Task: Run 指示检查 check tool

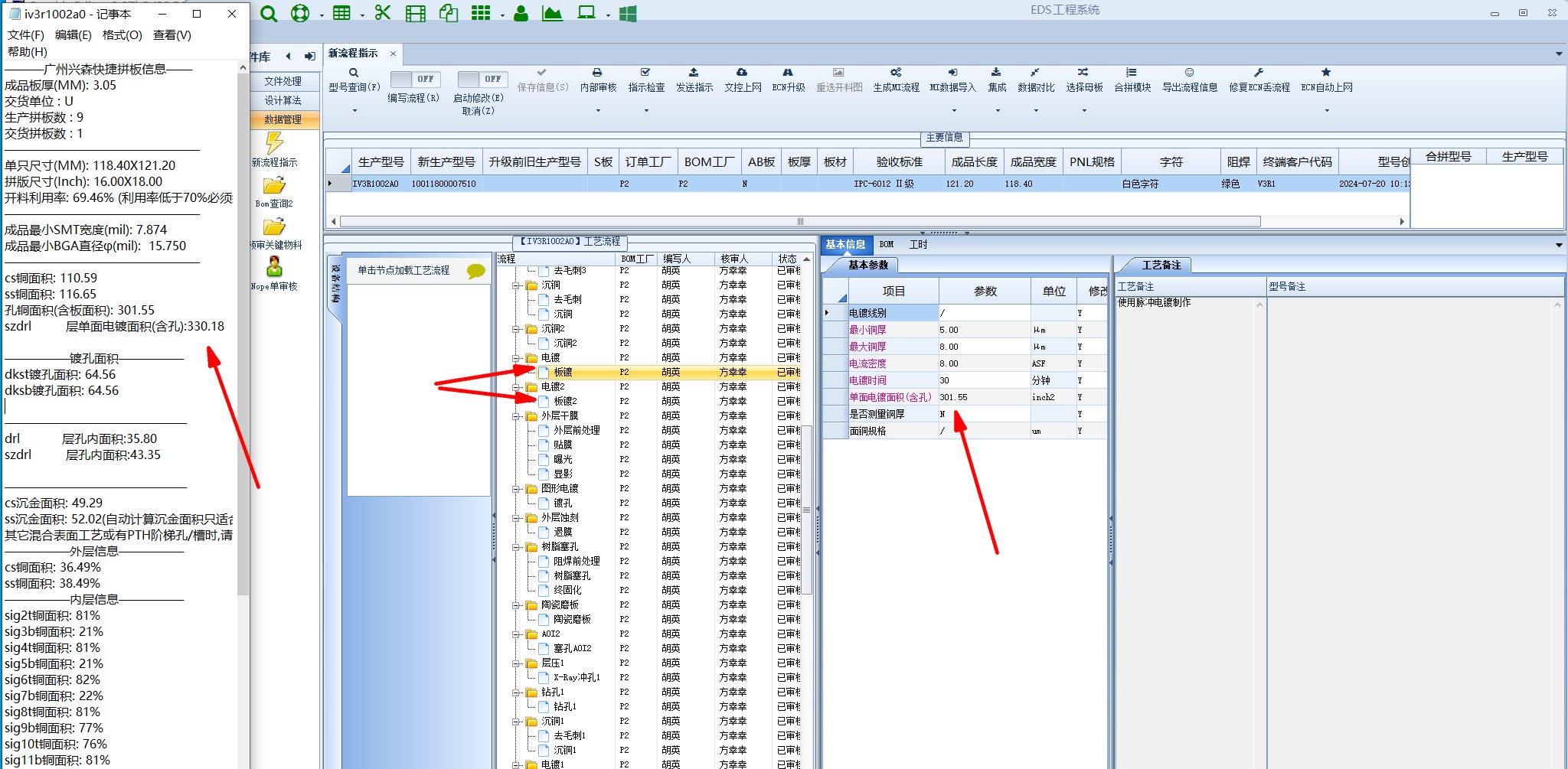Action: [646, 80]
